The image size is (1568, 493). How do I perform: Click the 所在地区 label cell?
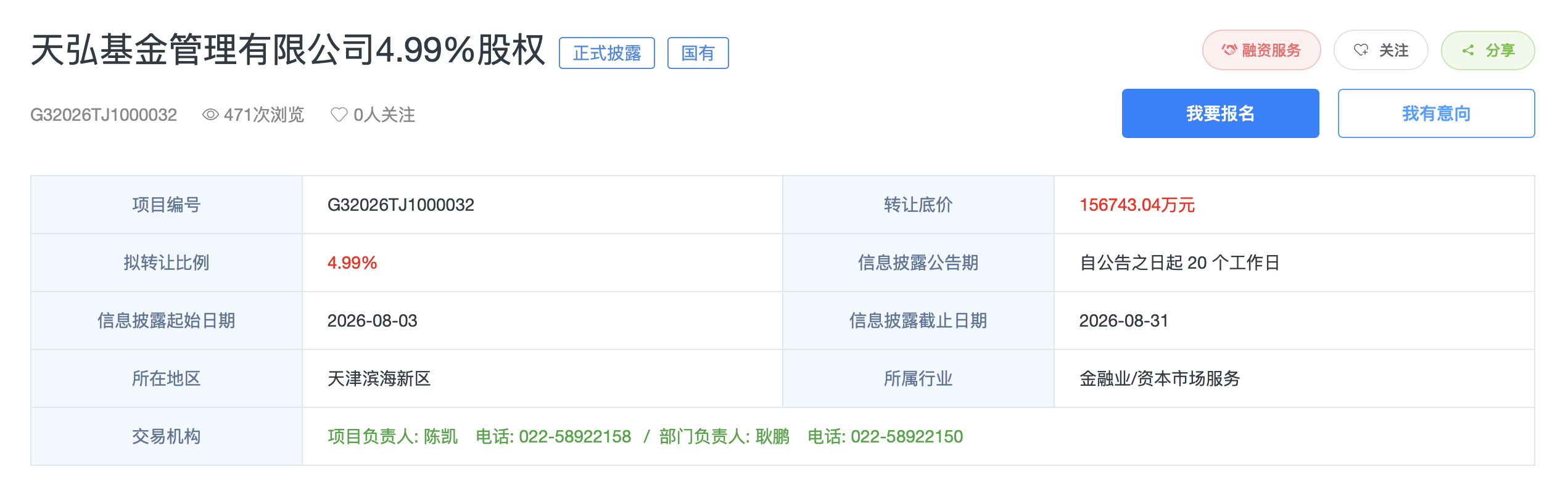[167, 378]
